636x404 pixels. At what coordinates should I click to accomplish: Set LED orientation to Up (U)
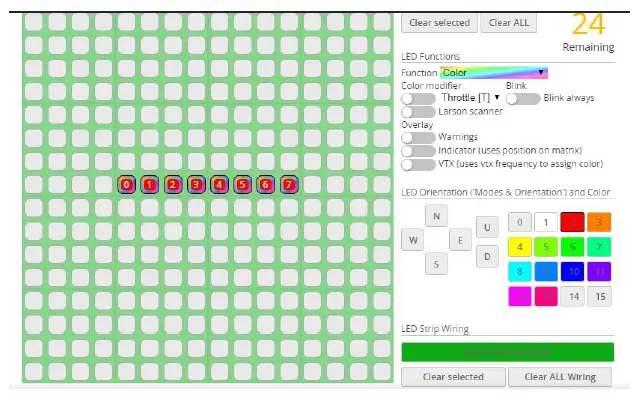click(x=487, y=227)
